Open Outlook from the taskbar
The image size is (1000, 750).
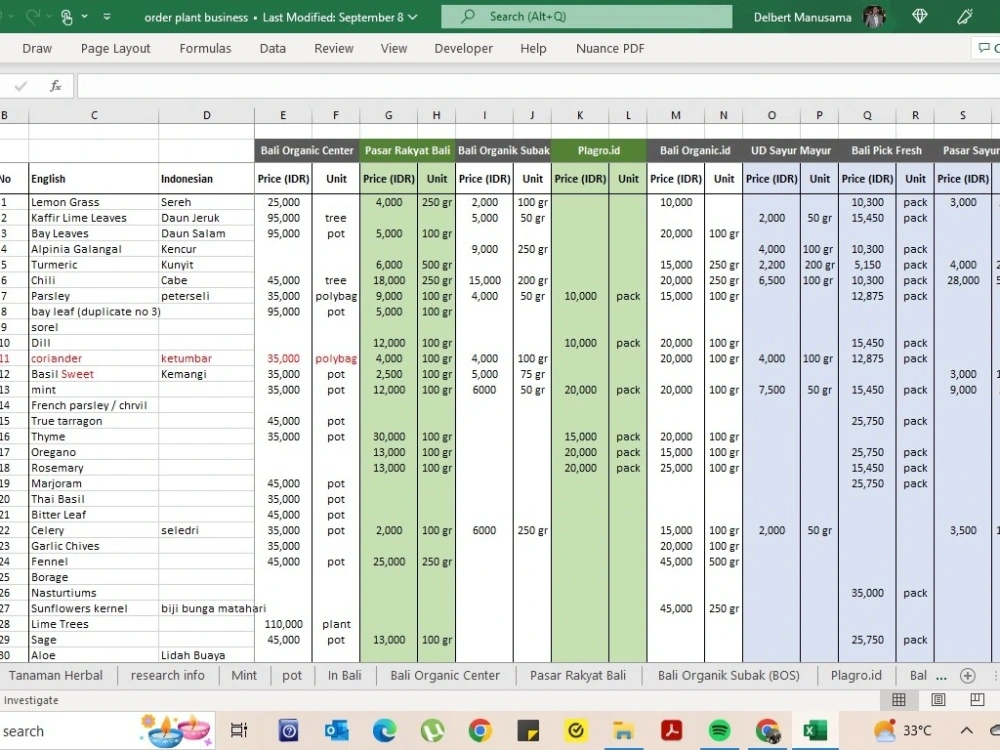coord(336,731)
